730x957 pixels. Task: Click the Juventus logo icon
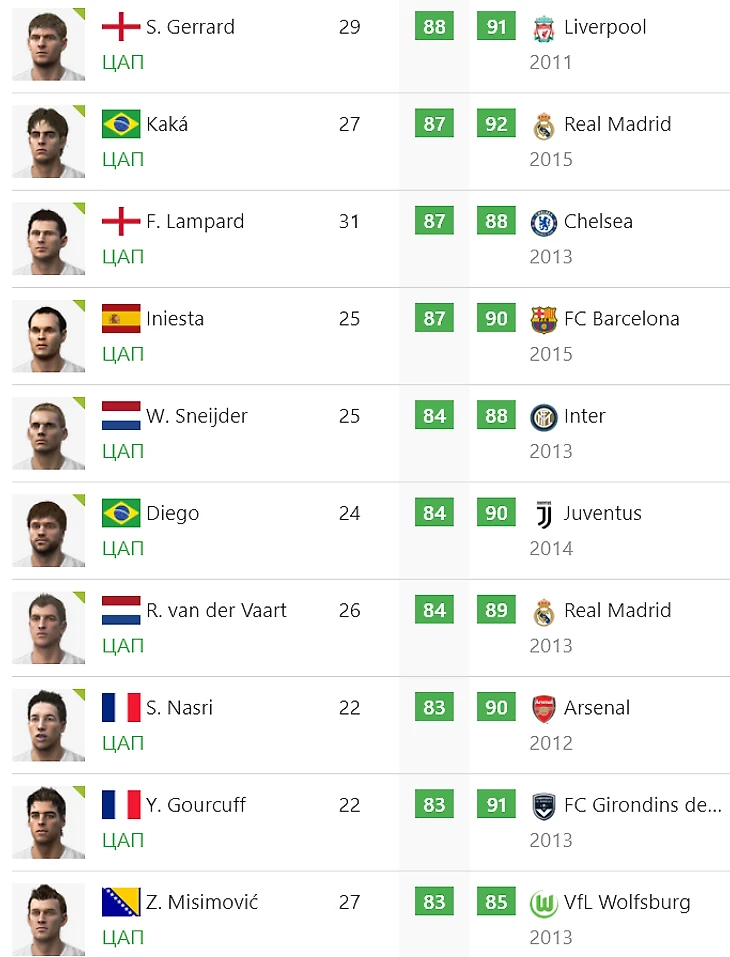(543, 514)
